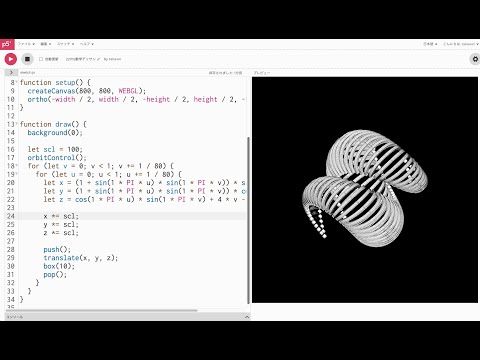Screen dimensions: 480x360
Task: Toggle the auto-refresh checkbox
Action: point(41,59)
